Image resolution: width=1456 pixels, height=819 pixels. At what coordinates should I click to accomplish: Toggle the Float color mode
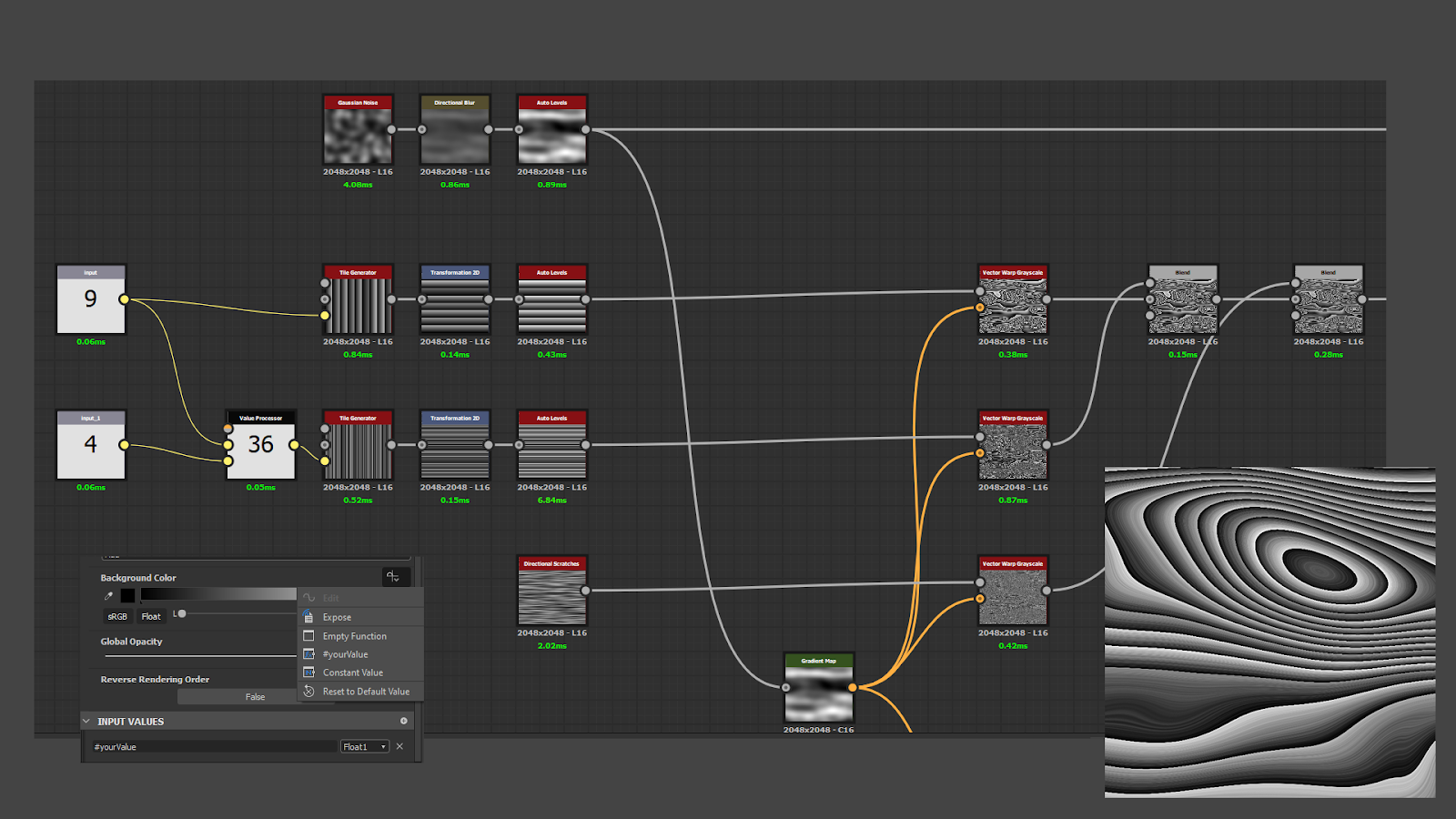tap(151, 617)
